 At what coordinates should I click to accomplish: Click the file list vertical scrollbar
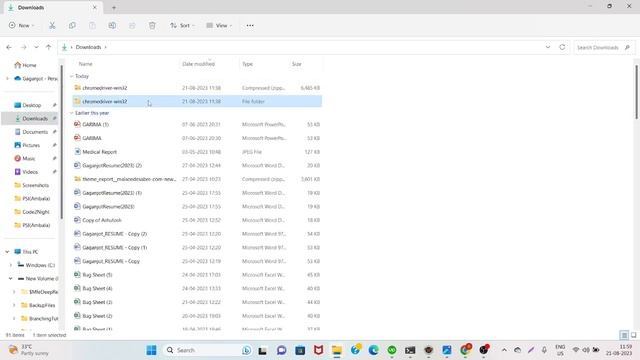pos(636,92)
